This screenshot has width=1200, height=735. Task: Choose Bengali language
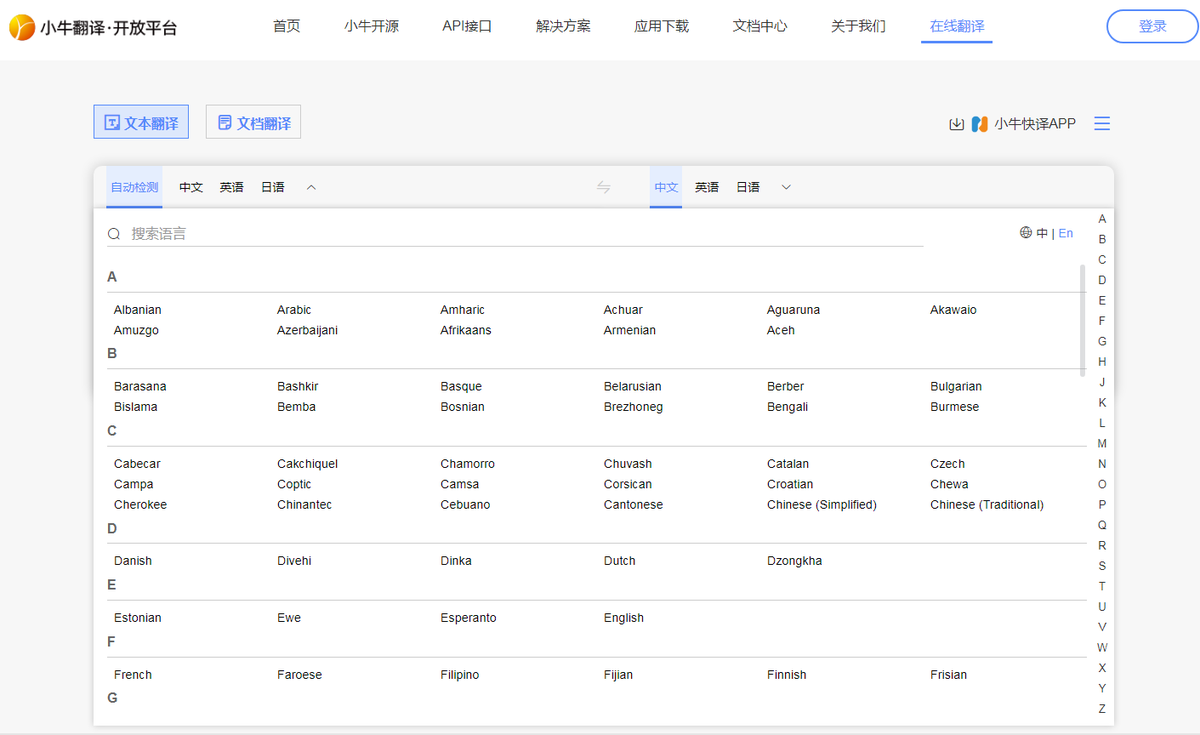pyautogui.click(x=787, y=407)
